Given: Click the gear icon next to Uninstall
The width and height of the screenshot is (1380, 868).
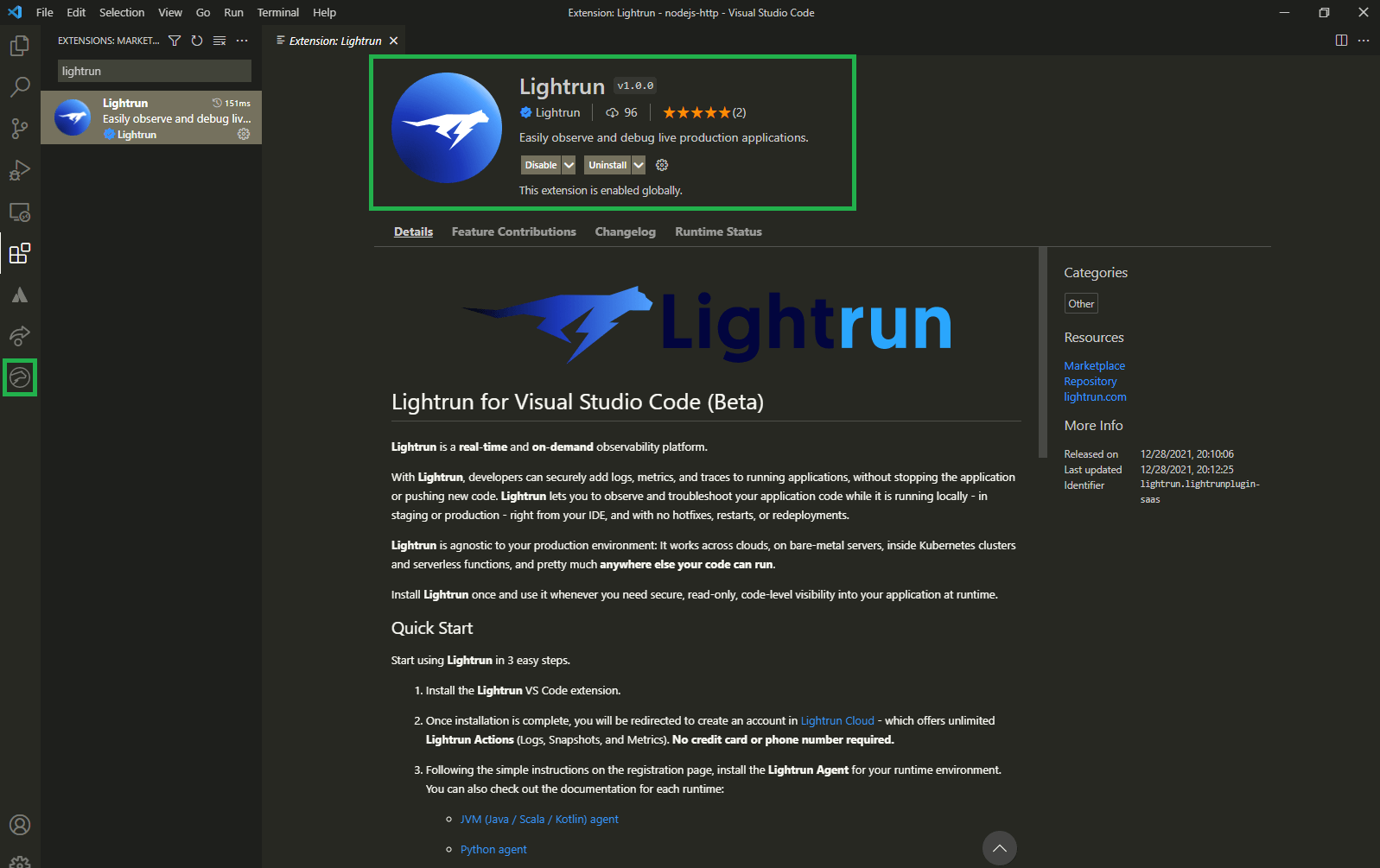Looking at the screenshot, I should click(662, 165).
